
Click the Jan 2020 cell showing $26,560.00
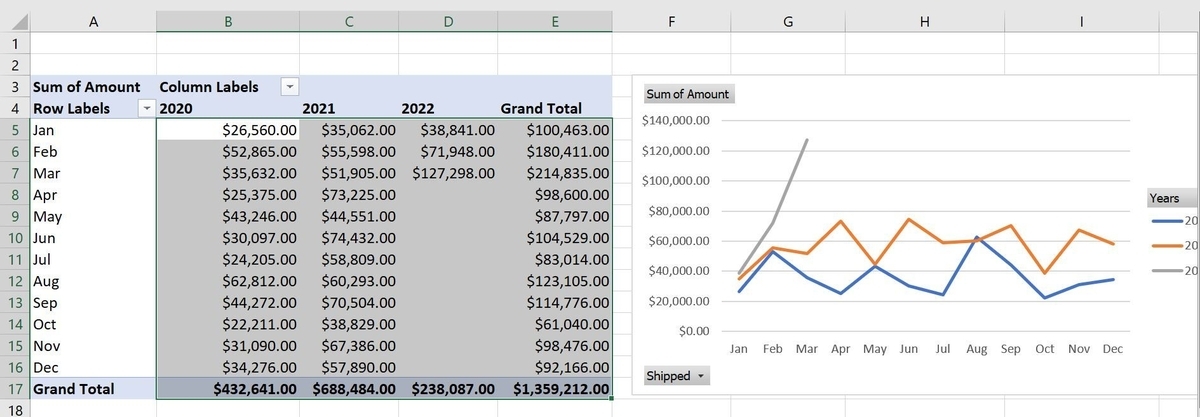(x=228, y=130)
